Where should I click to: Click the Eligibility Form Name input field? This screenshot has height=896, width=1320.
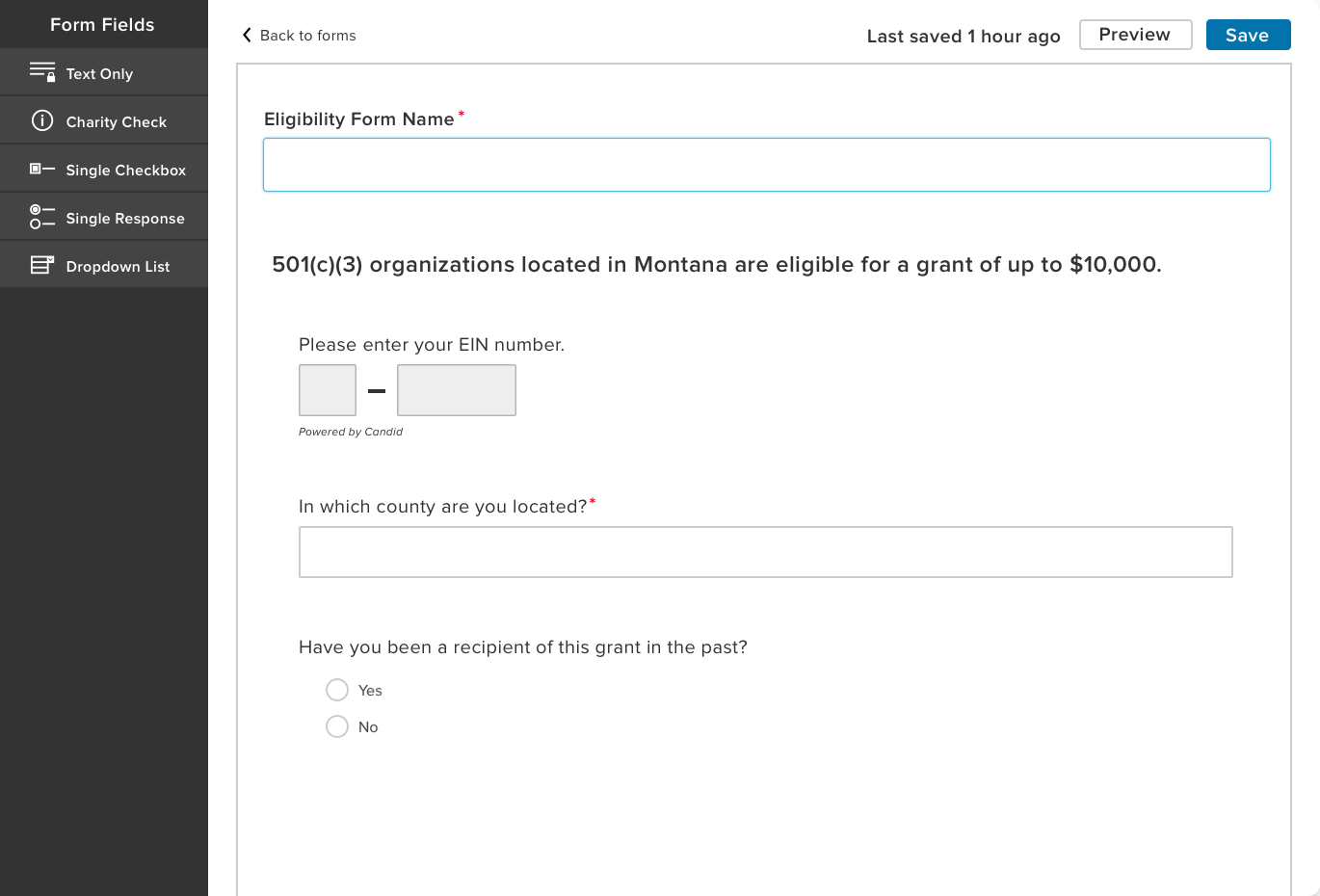pyautogui.click(x=766, y=164)
